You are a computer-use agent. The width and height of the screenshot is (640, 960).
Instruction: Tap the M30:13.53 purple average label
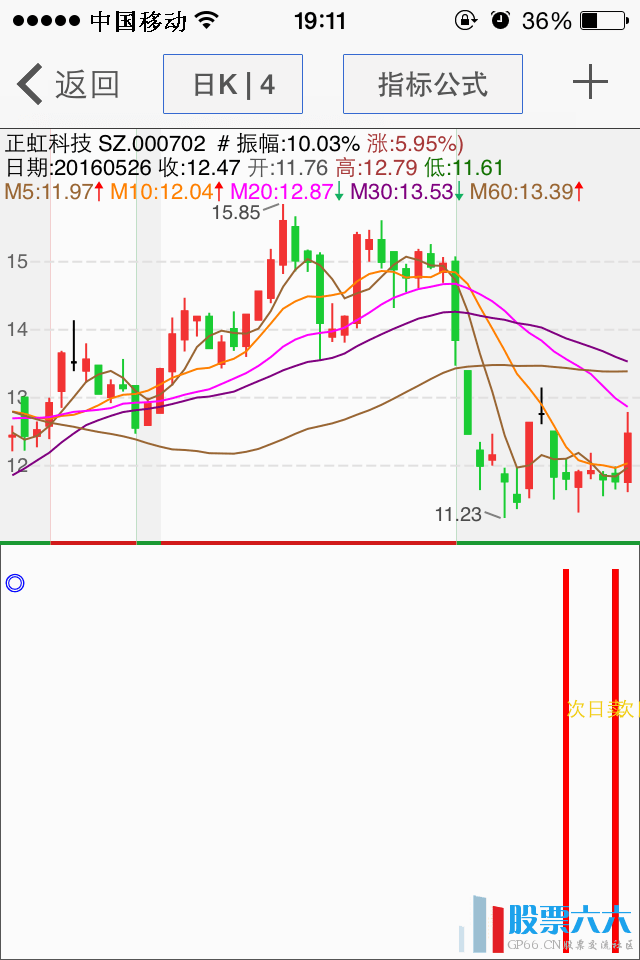[400, 191]
